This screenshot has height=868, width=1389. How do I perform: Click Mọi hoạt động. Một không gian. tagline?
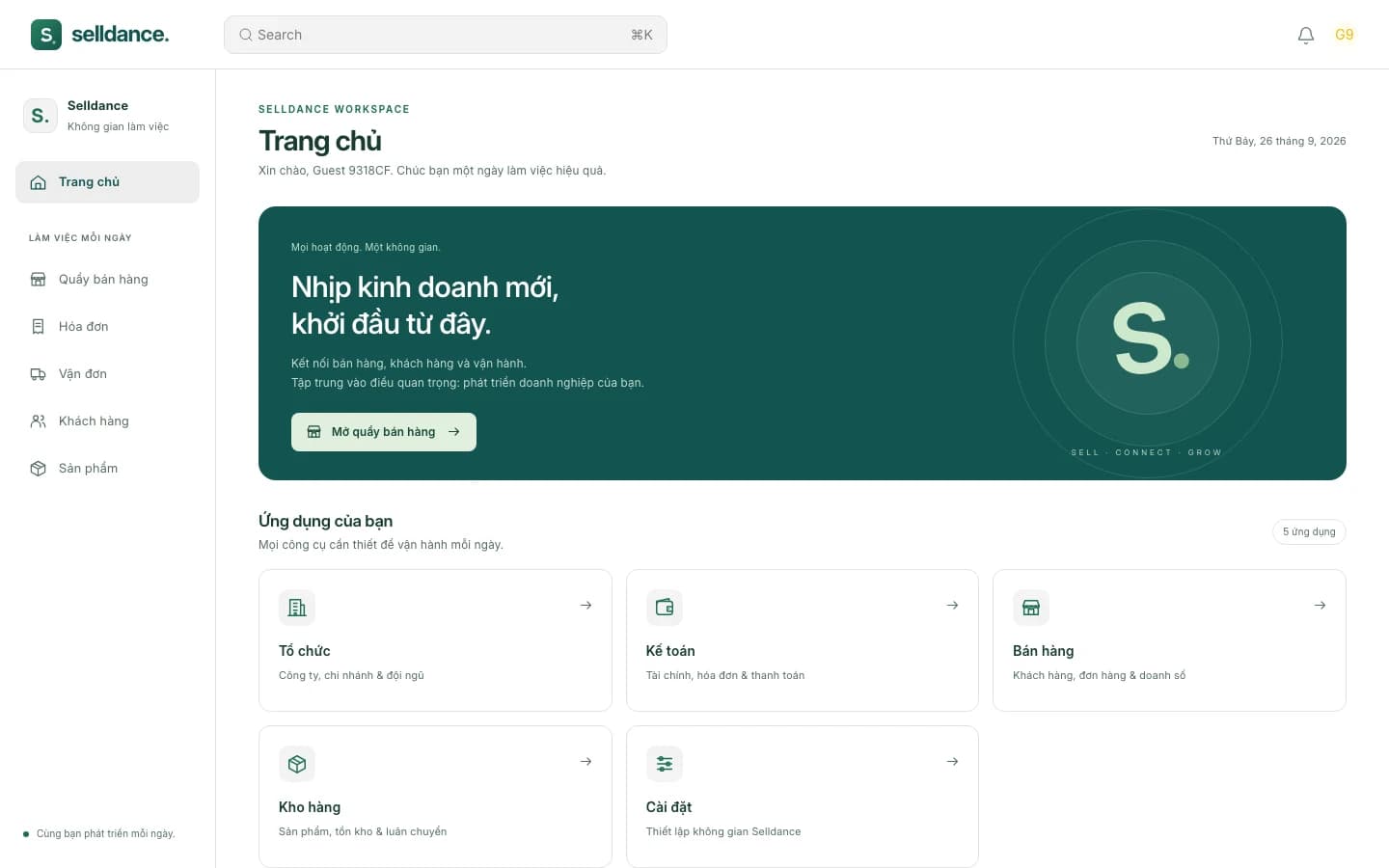point(366,248)
